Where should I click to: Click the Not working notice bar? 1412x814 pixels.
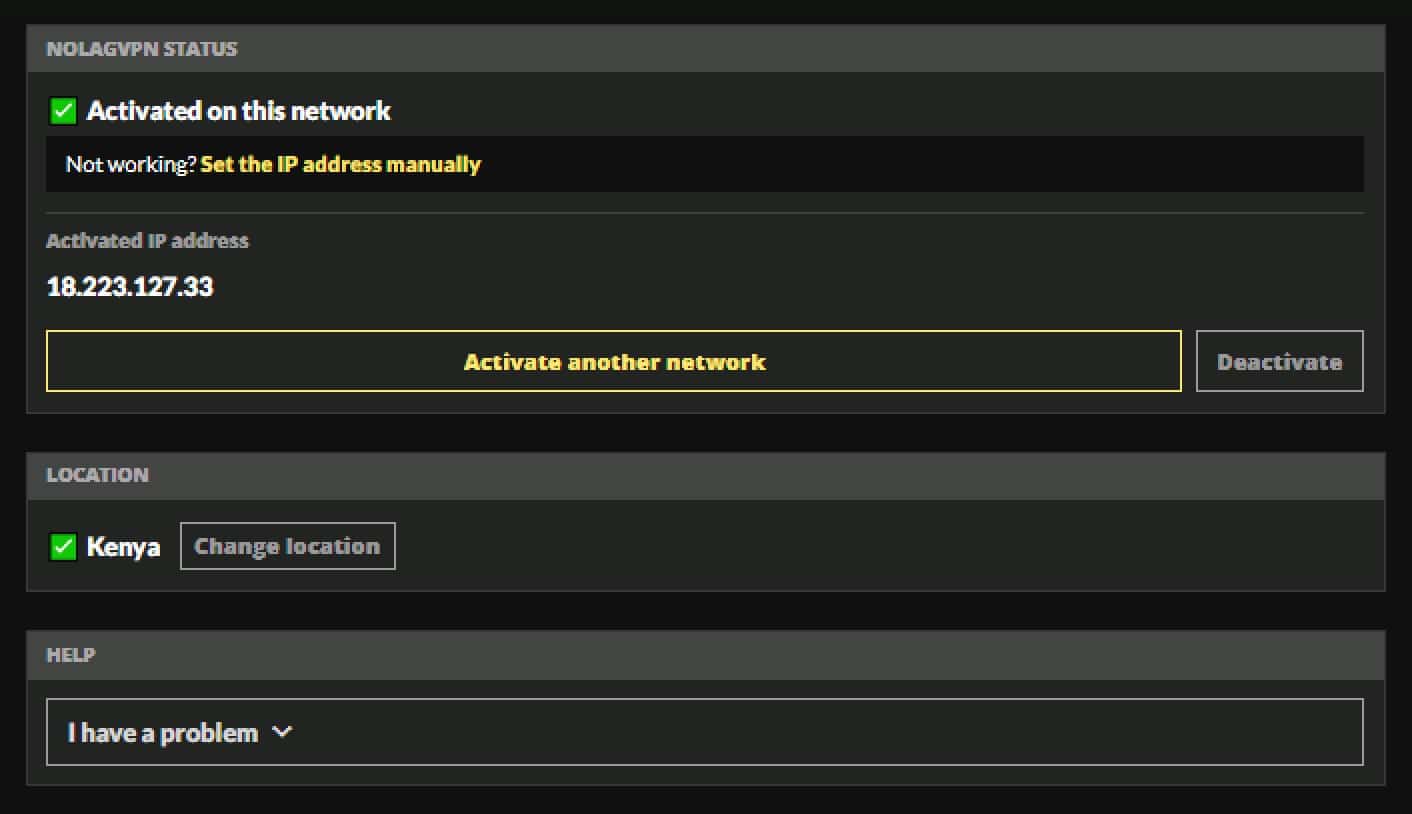(705, 164)
